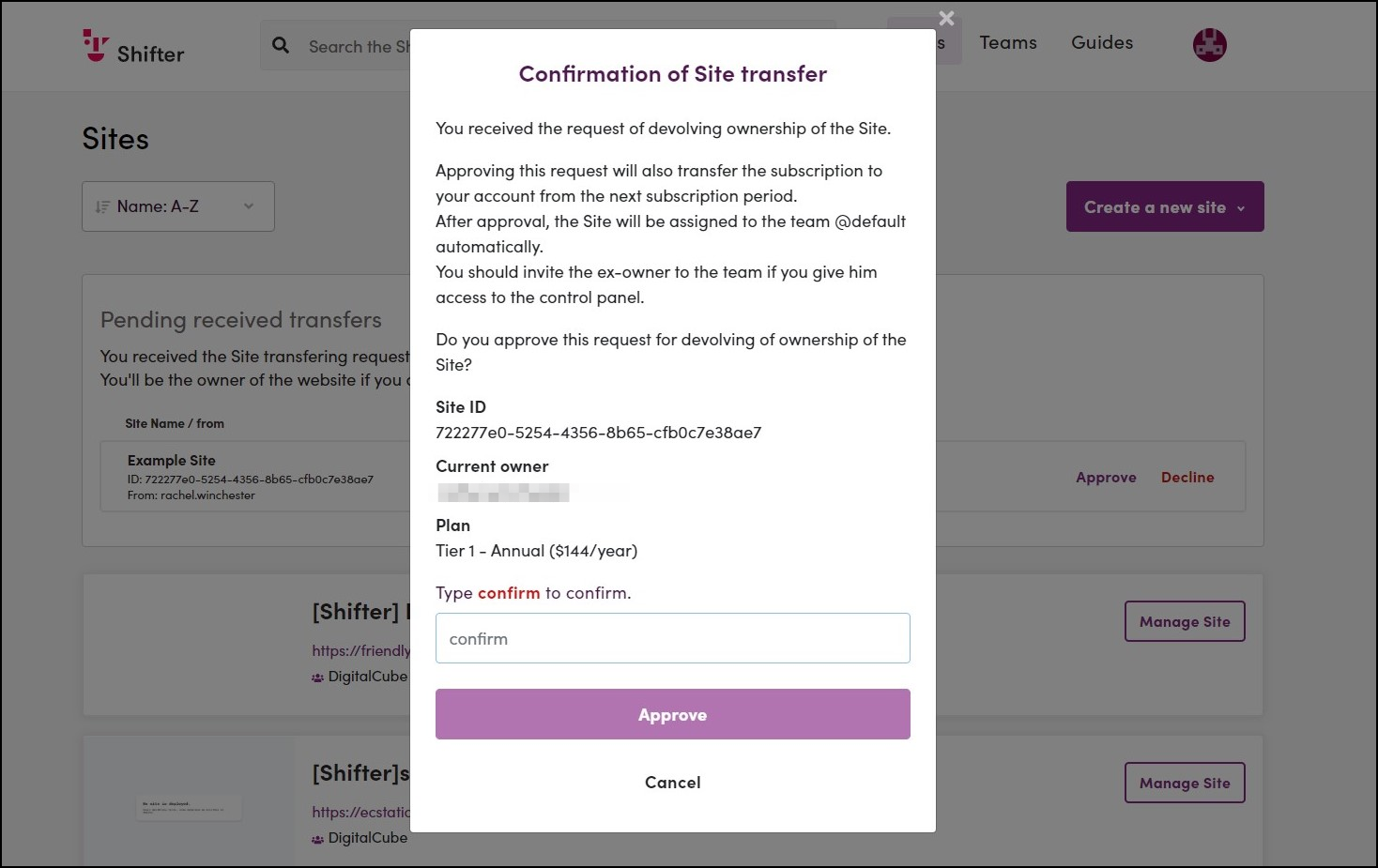Click the search magnifier icon

point(281,45)
